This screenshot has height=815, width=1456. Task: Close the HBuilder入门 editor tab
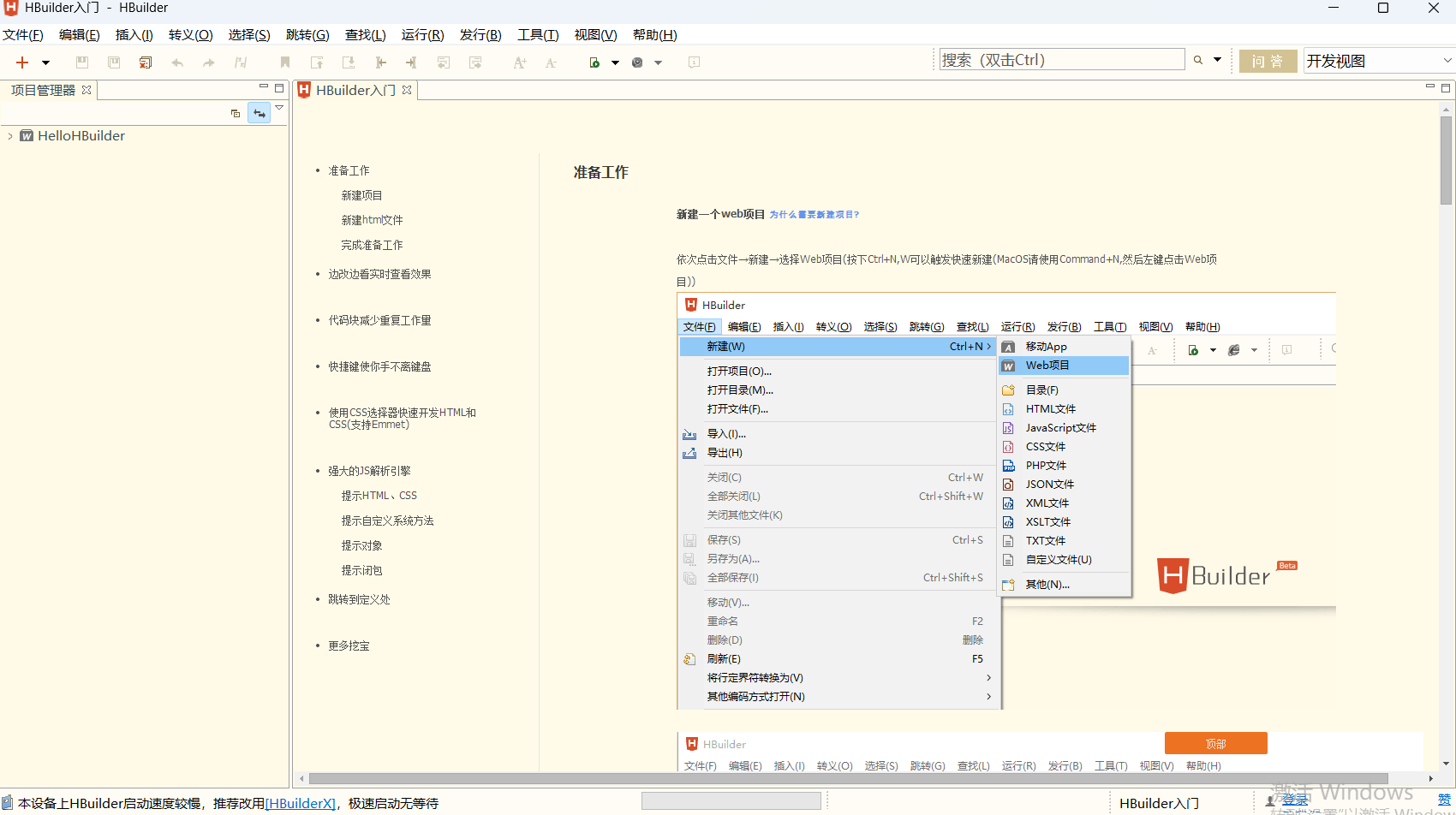[x=407, y=90]
